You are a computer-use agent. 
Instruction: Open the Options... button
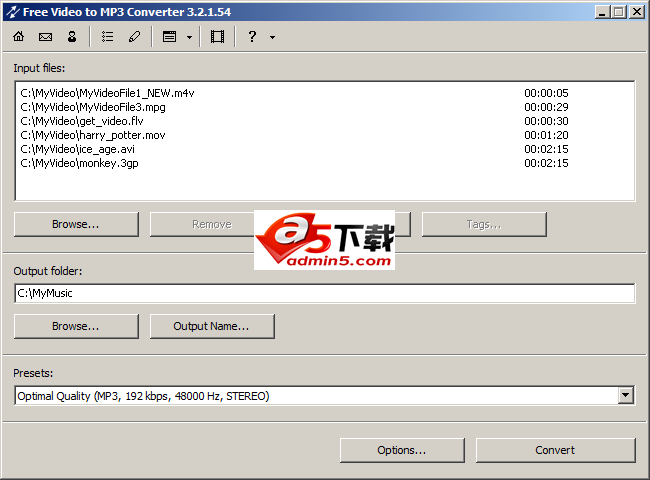[x=402, y=450]
